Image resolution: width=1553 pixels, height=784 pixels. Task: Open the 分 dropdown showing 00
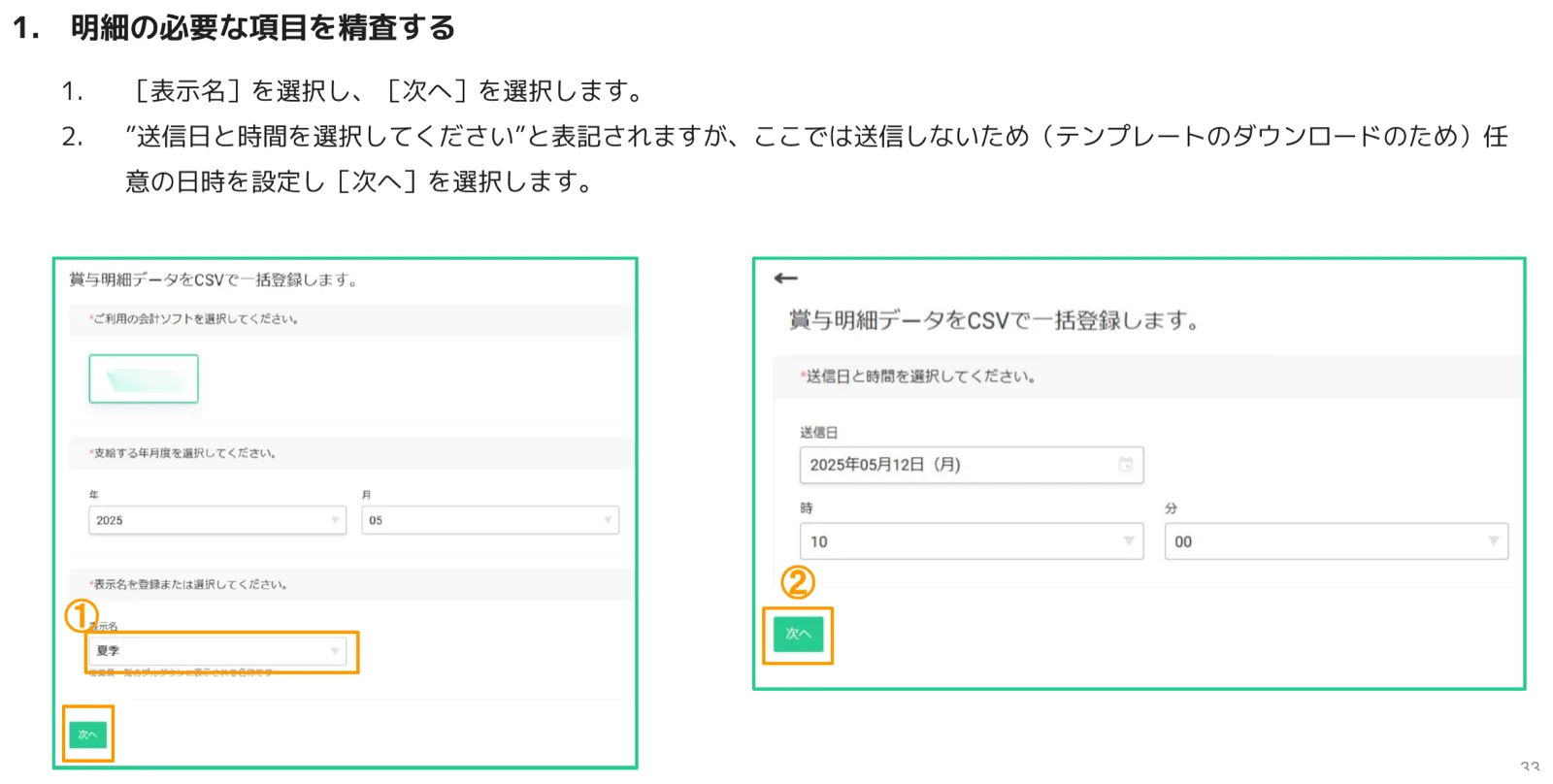point(1337,541)
